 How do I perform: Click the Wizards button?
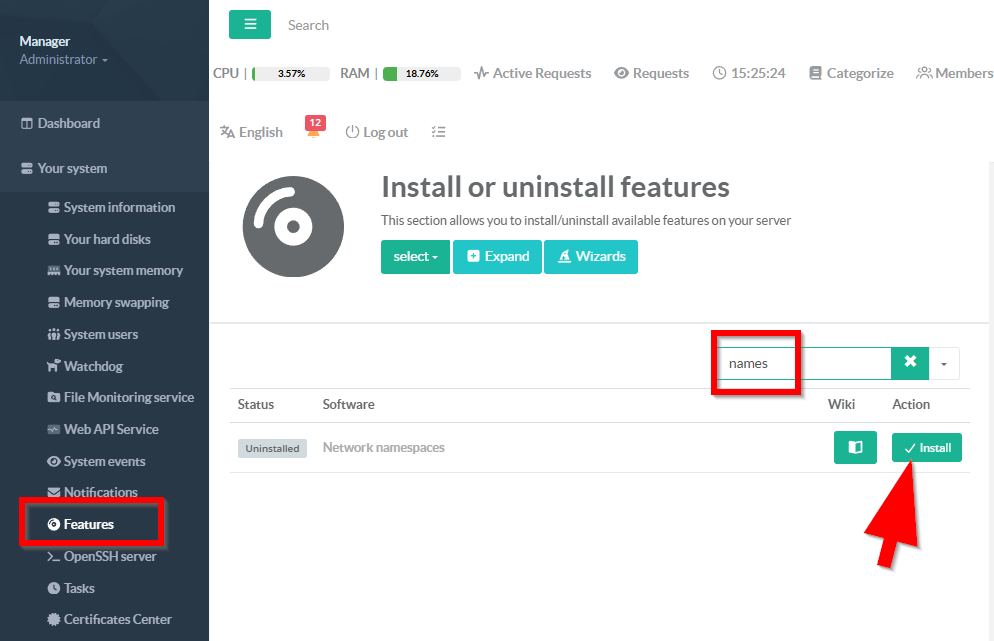590,257
